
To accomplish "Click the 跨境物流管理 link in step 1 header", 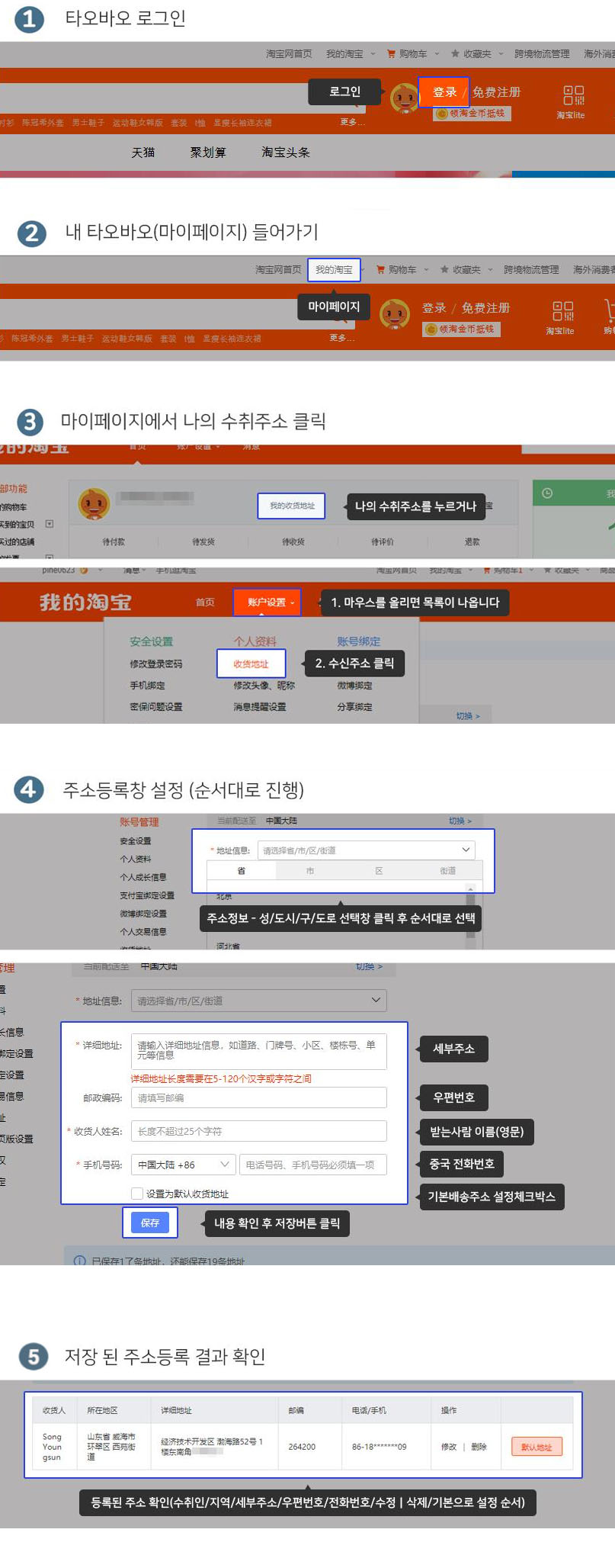I will 542,54.
